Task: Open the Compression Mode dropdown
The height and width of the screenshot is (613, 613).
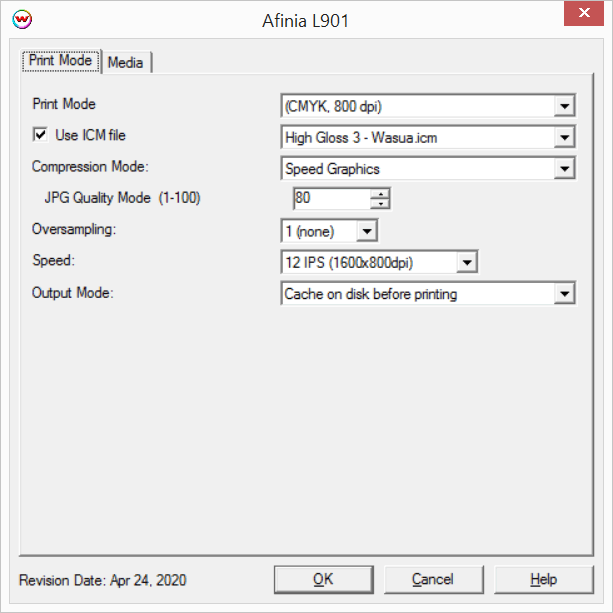Action: coord(565,169)
